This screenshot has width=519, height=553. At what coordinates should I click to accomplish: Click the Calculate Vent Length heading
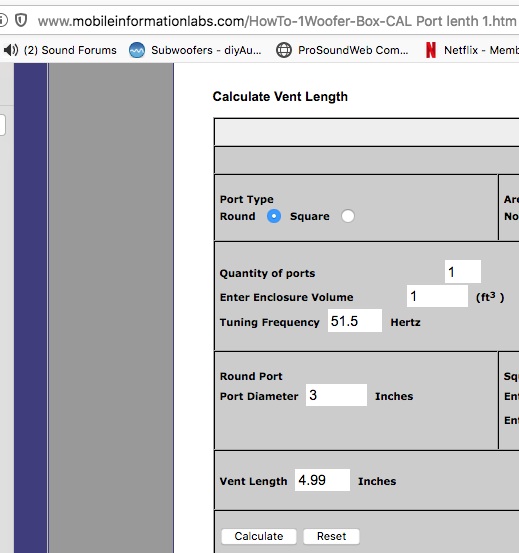click(280, 97)
